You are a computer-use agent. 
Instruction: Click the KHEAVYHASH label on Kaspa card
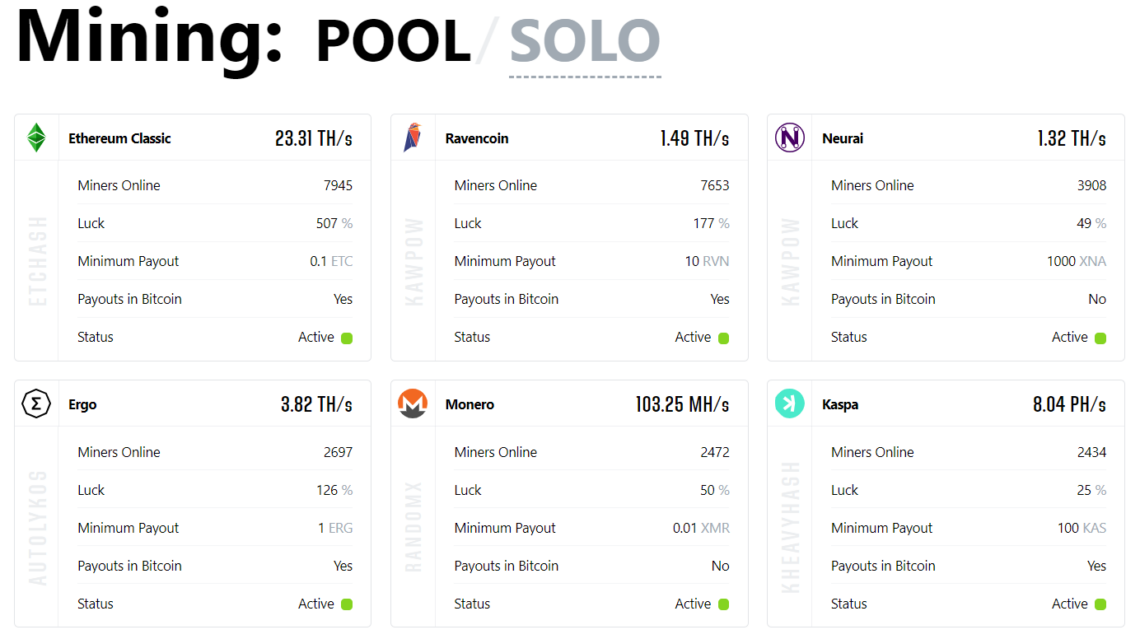point(789,530)
